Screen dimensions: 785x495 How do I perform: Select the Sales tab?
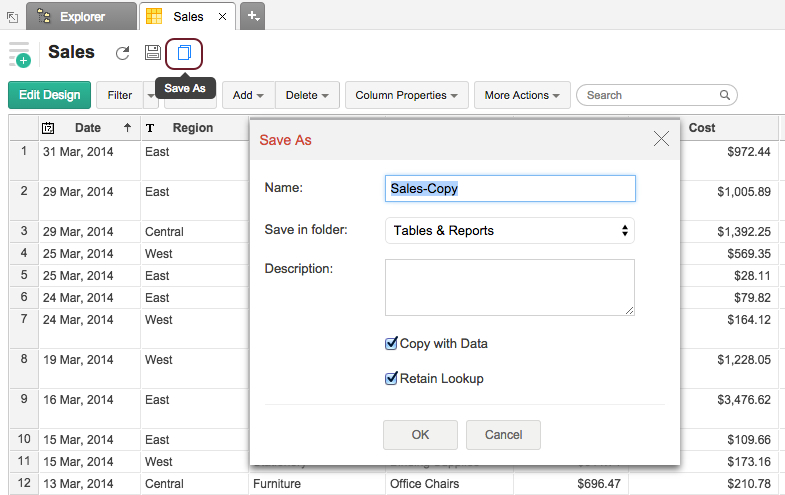click(x=178, y=17)
